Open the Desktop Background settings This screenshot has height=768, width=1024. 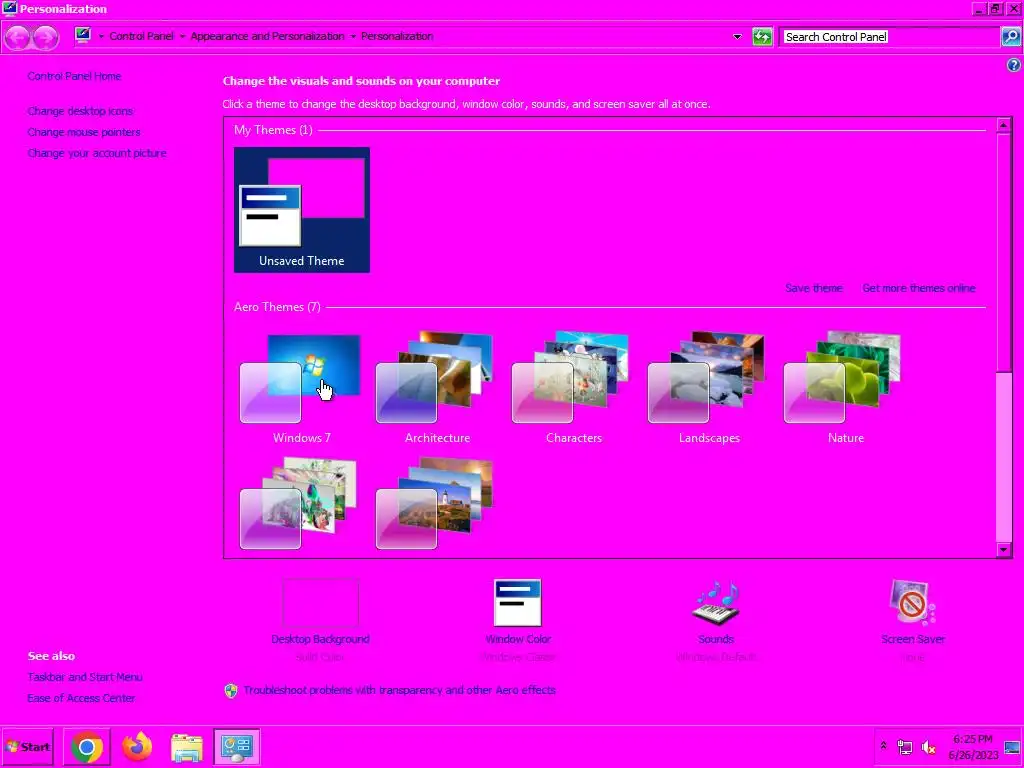[x=320, y=602]
